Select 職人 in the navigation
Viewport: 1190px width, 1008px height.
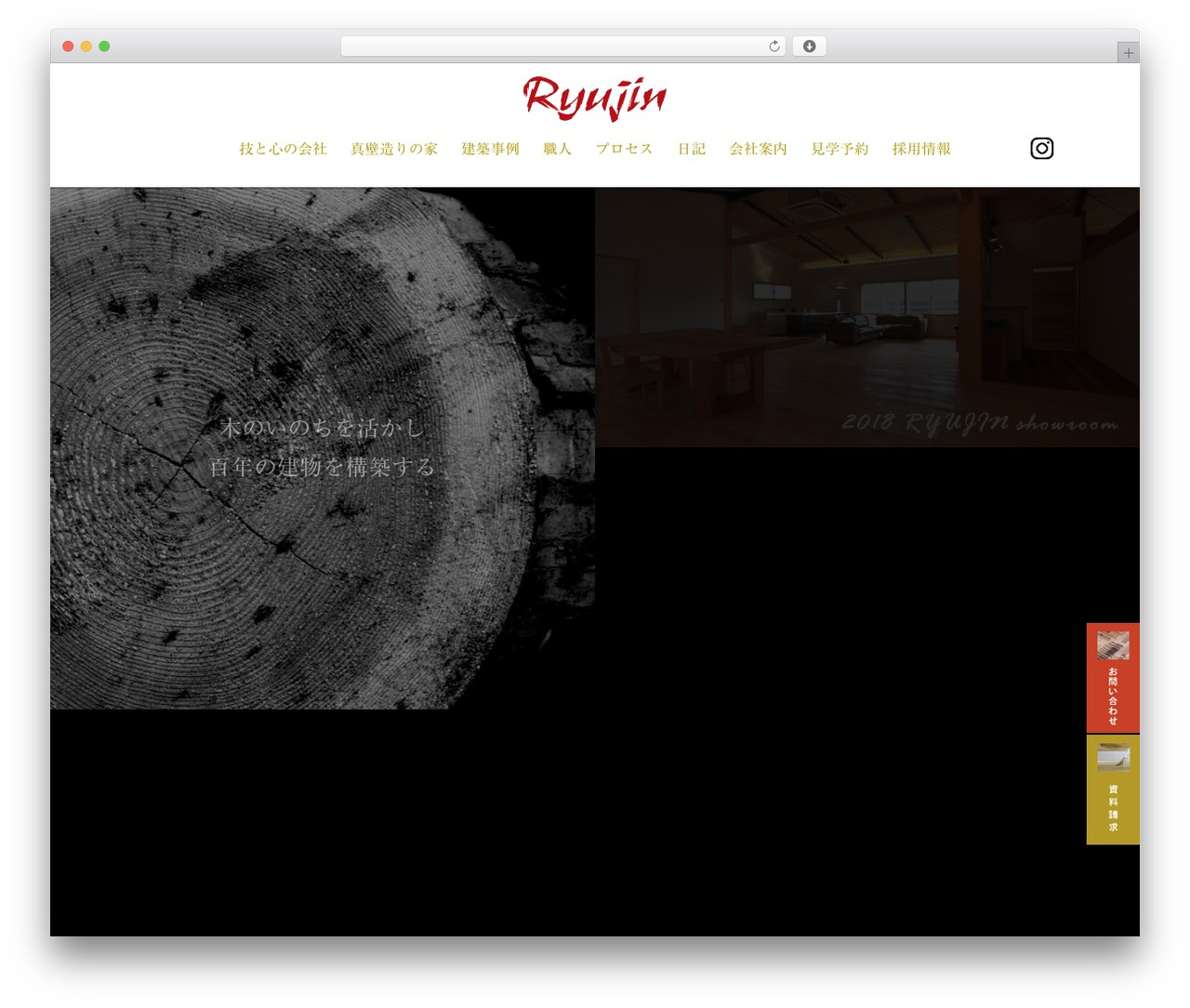tap(558, 149)
